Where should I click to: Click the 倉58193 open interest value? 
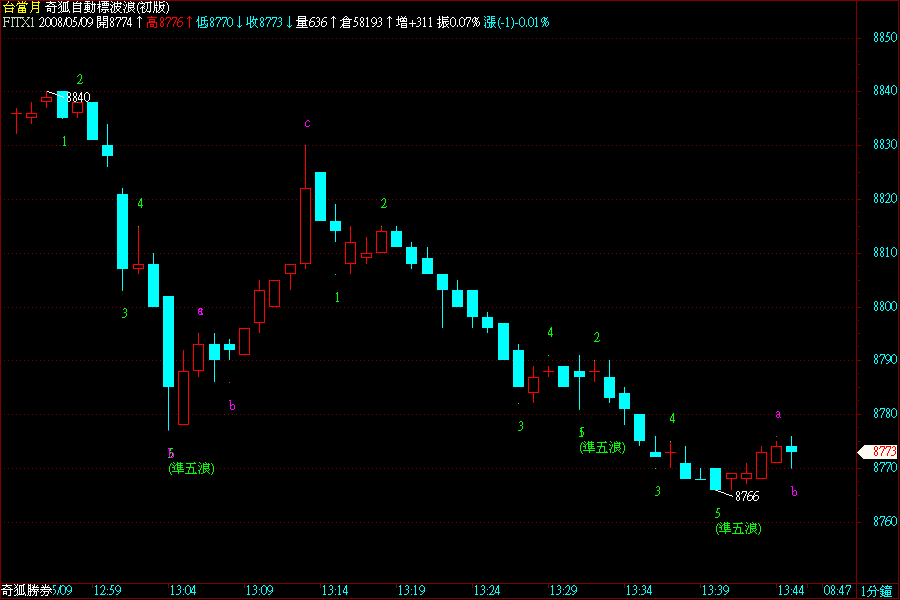tap(361, 22)
